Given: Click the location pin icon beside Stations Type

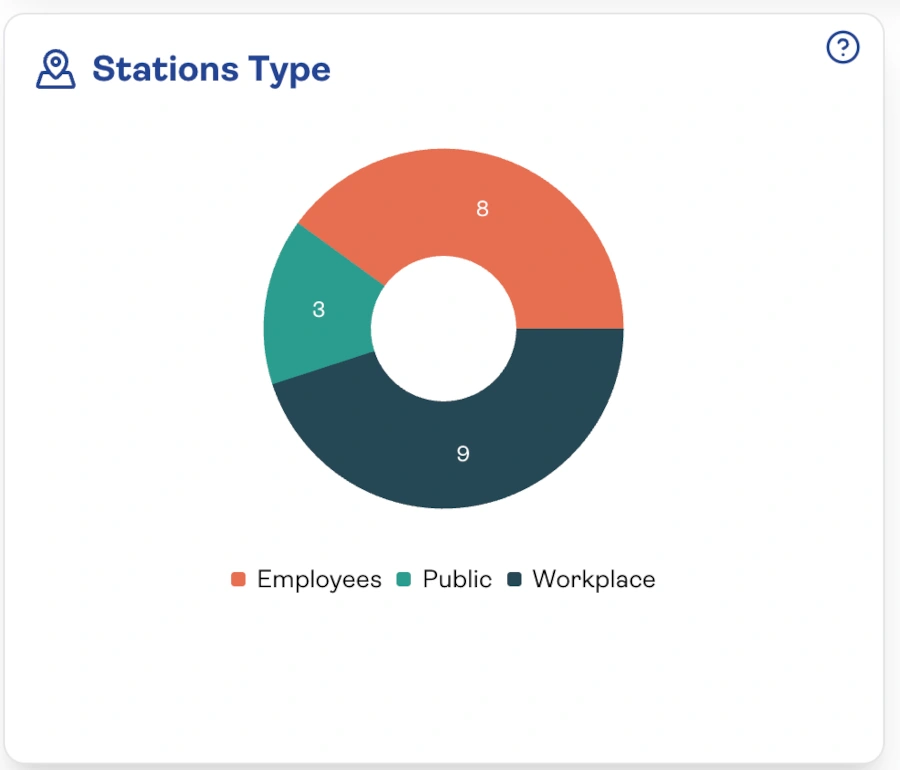Looking at the screenshot, I should click(x=56, y=70).
